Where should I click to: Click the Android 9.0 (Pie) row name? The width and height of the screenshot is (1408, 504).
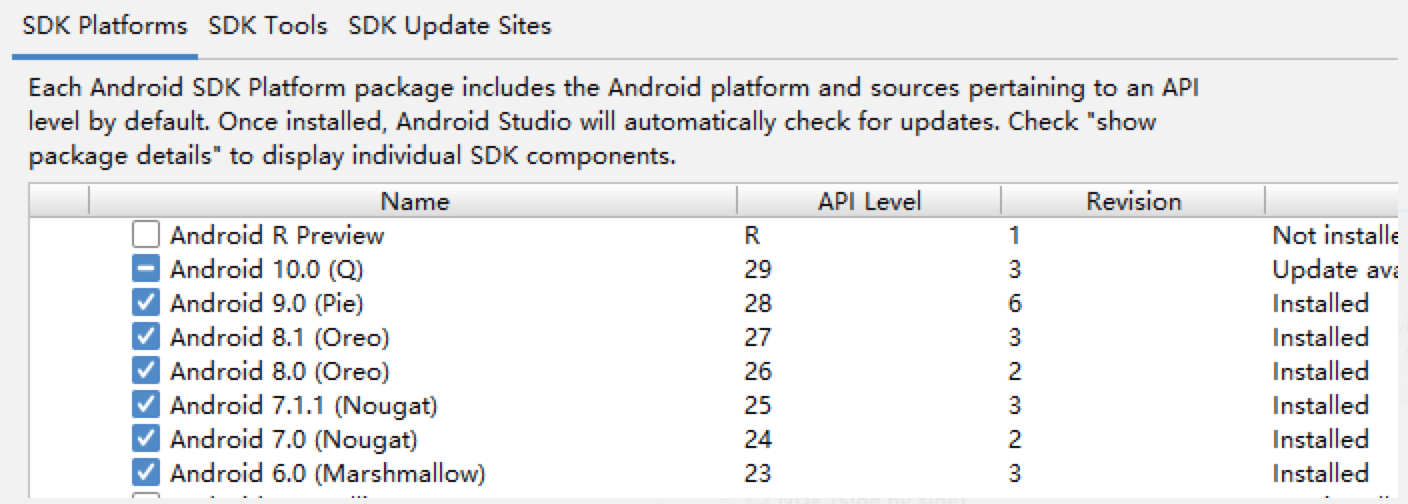(266, 304)
